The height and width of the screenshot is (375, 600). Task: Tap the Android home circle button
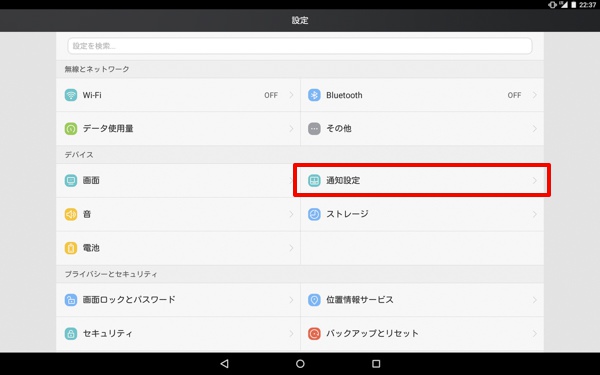(x=300, y=364)
